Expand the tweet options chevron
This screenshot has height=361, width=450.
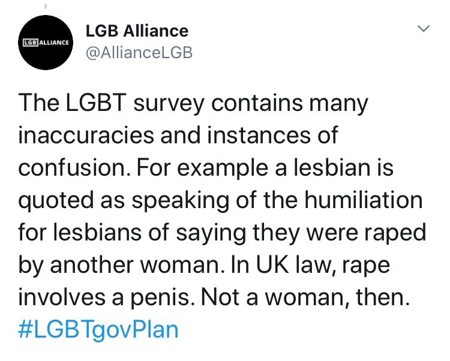[x=424, y=28]
